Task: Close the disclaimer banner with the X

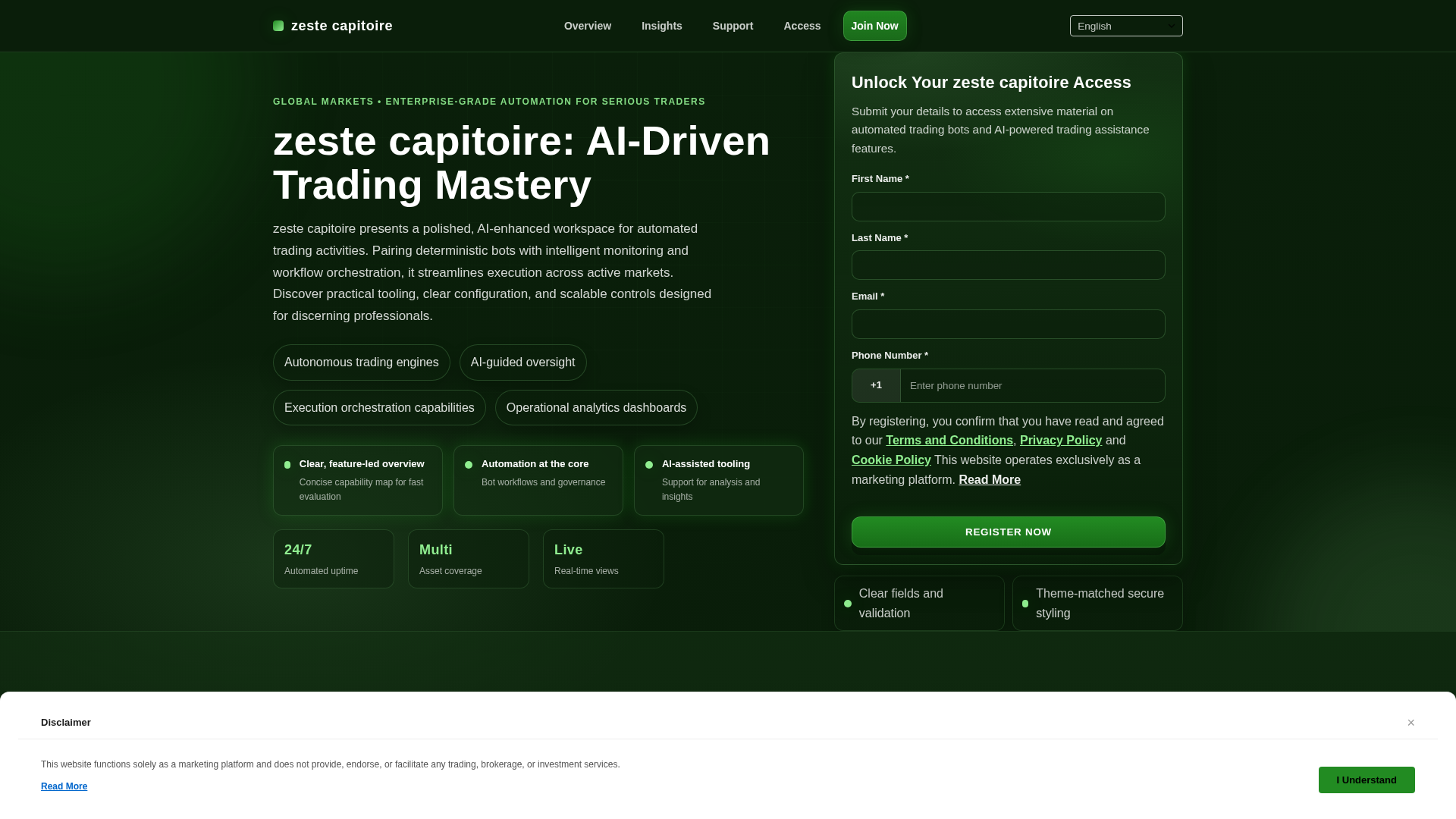Action: coord(1410,723)
